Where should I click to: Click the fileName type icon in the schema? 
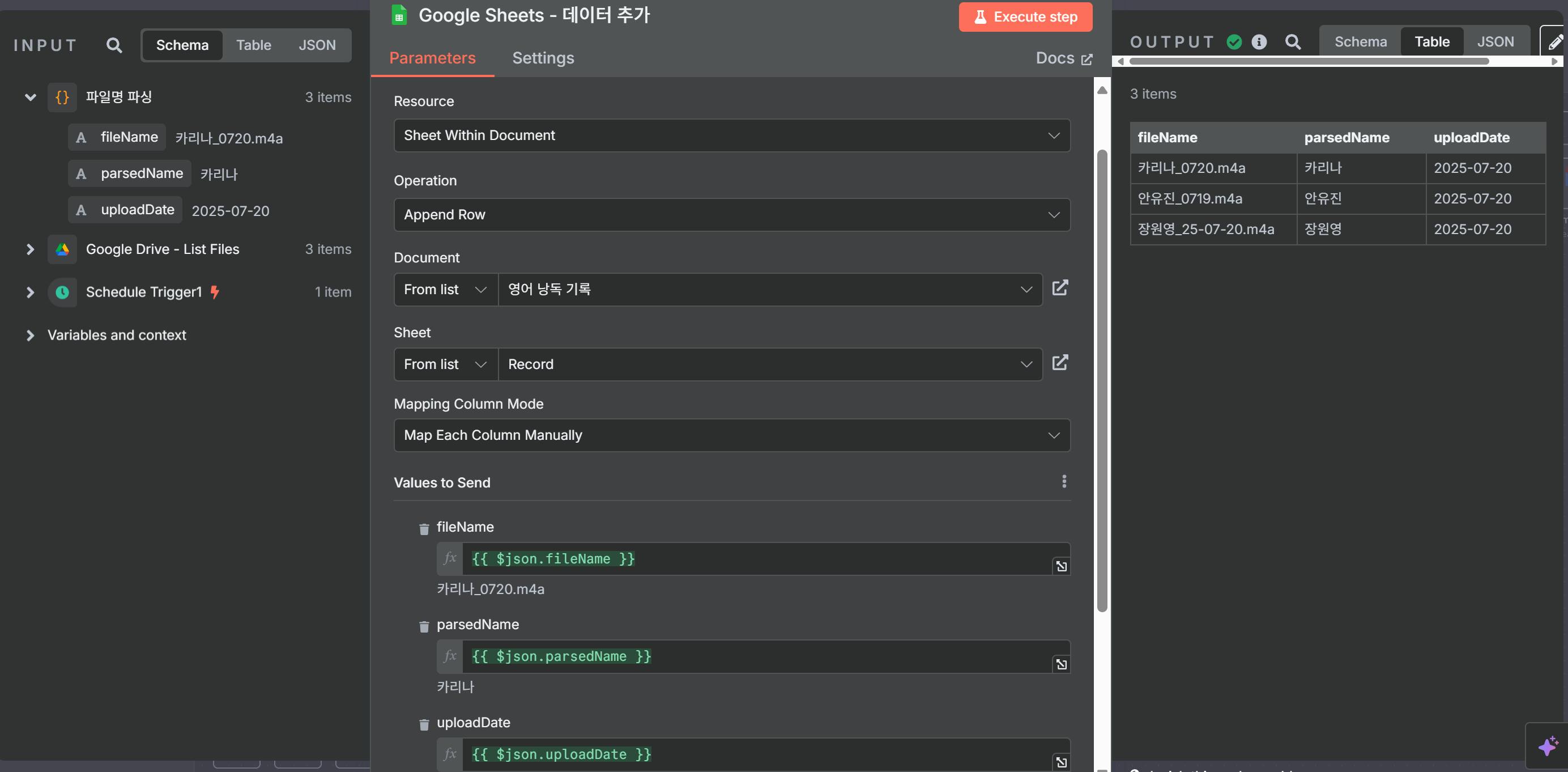(81, 138)
